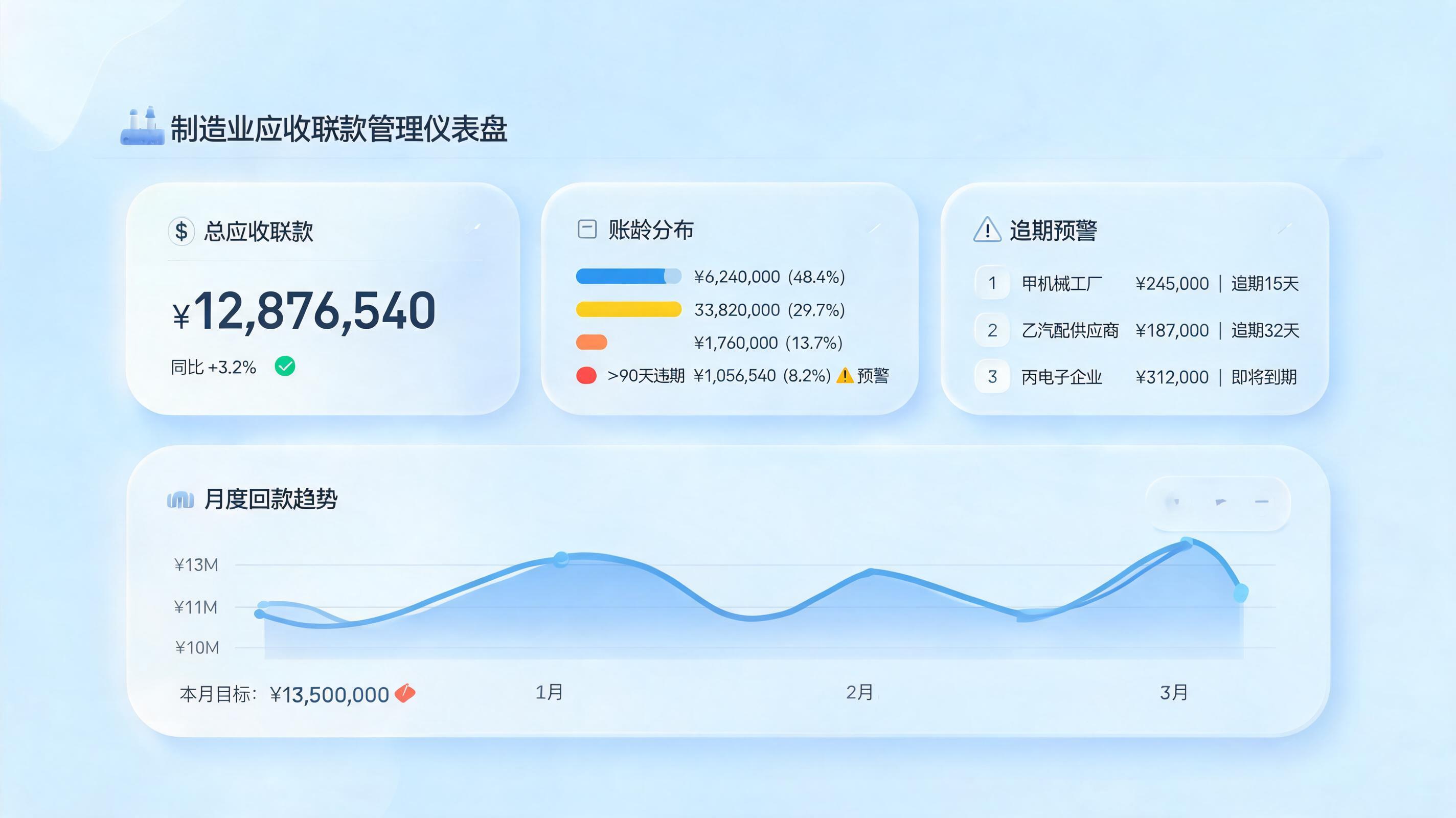
Task: Click the yellow aging bar for 33,820,000
Action: point(628,309)
